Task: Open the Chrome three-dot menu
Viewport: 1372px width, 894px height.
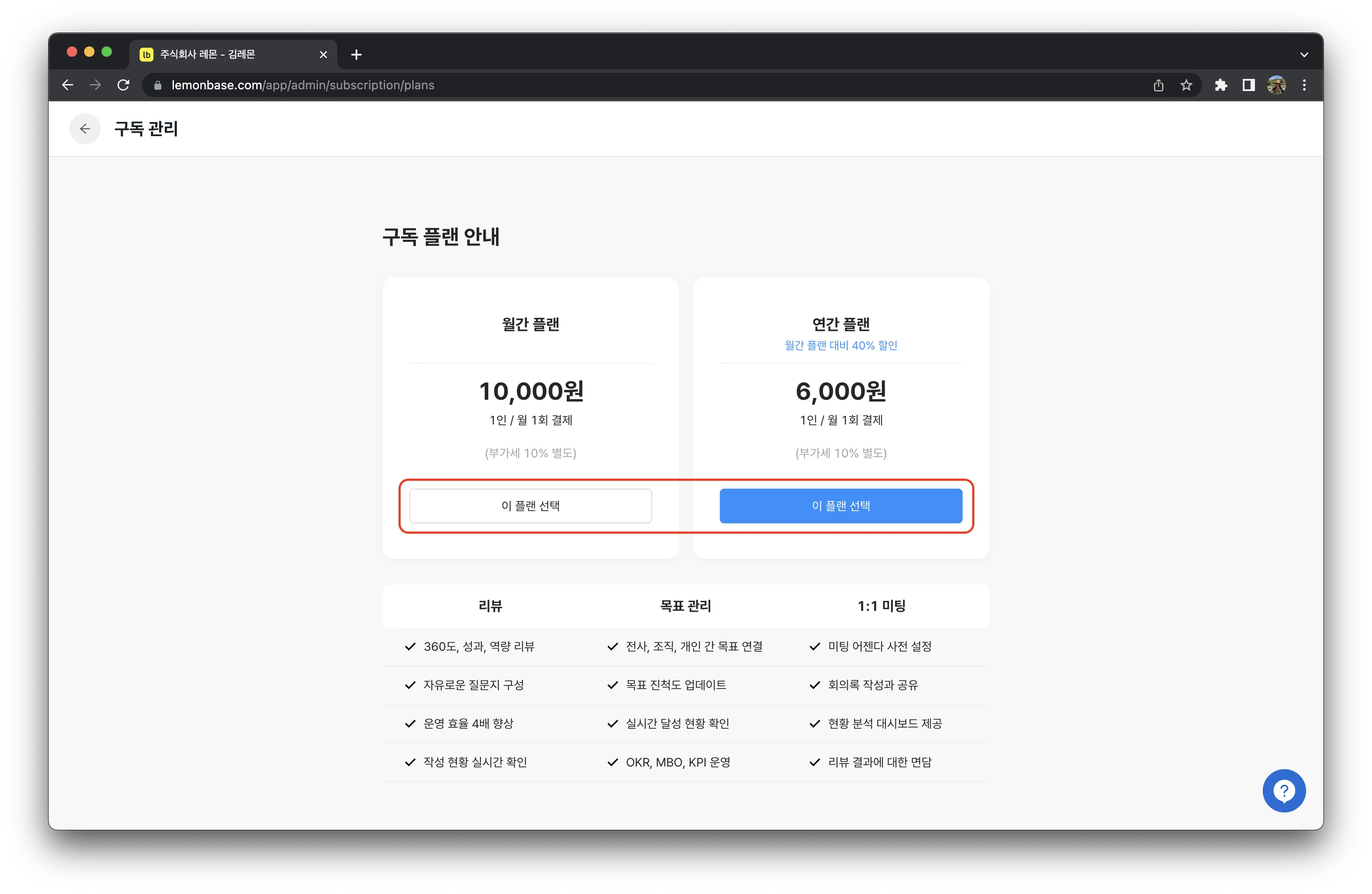Action: click(x=1304, y=85)
